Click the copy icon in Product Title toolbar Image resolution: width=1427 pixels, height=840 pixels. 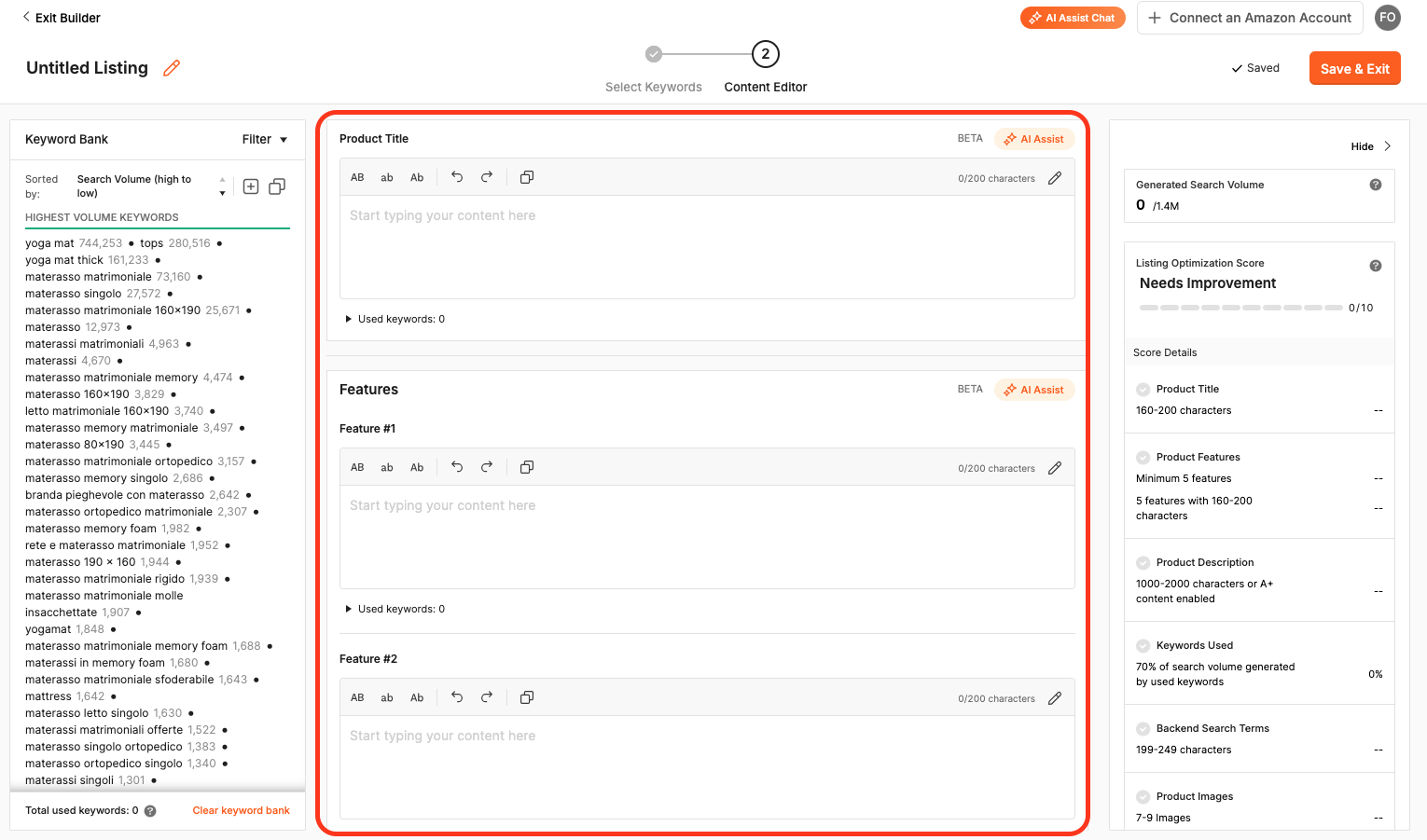(527, 177)
